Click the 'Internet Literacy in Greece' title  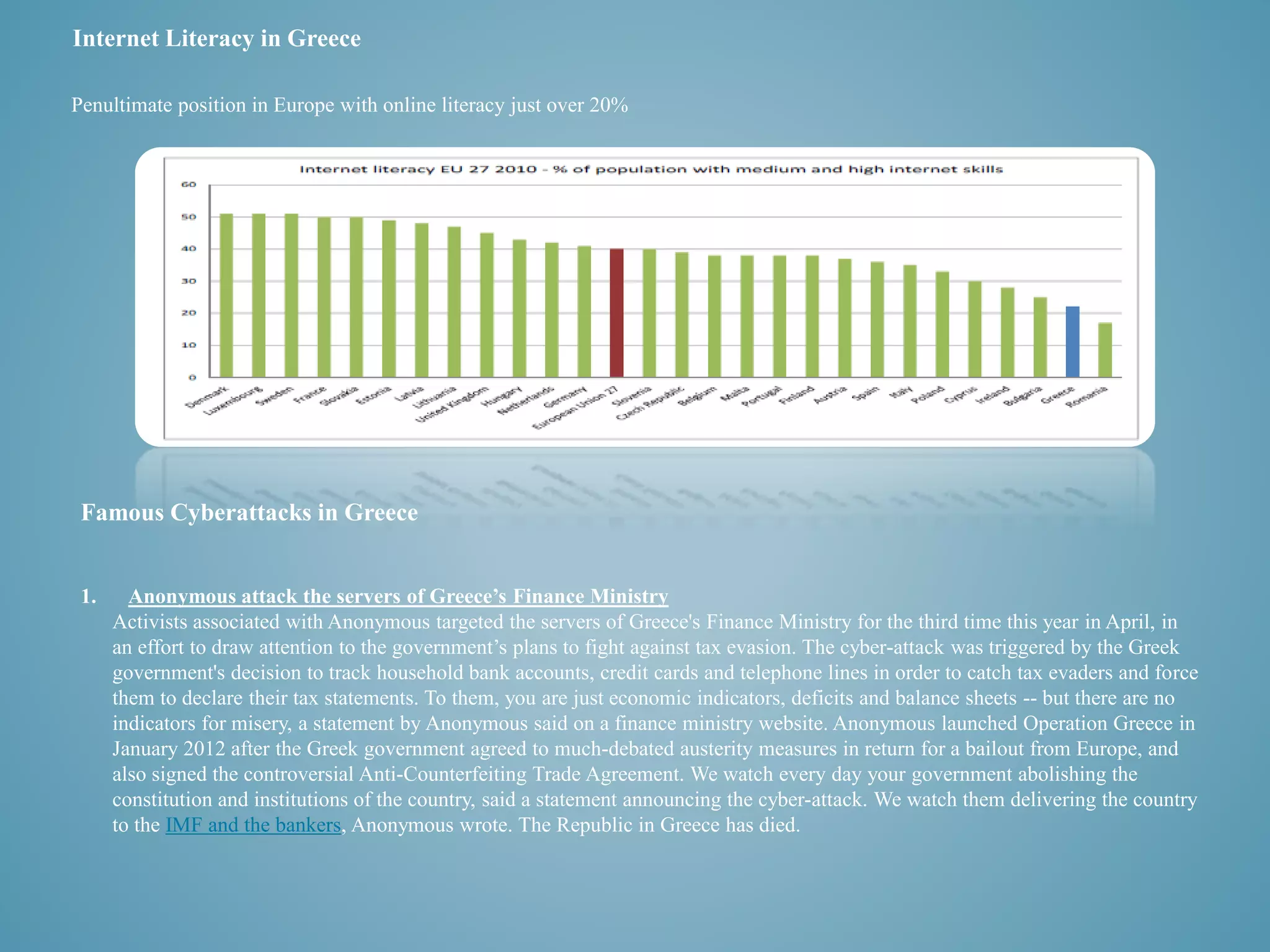216,38
